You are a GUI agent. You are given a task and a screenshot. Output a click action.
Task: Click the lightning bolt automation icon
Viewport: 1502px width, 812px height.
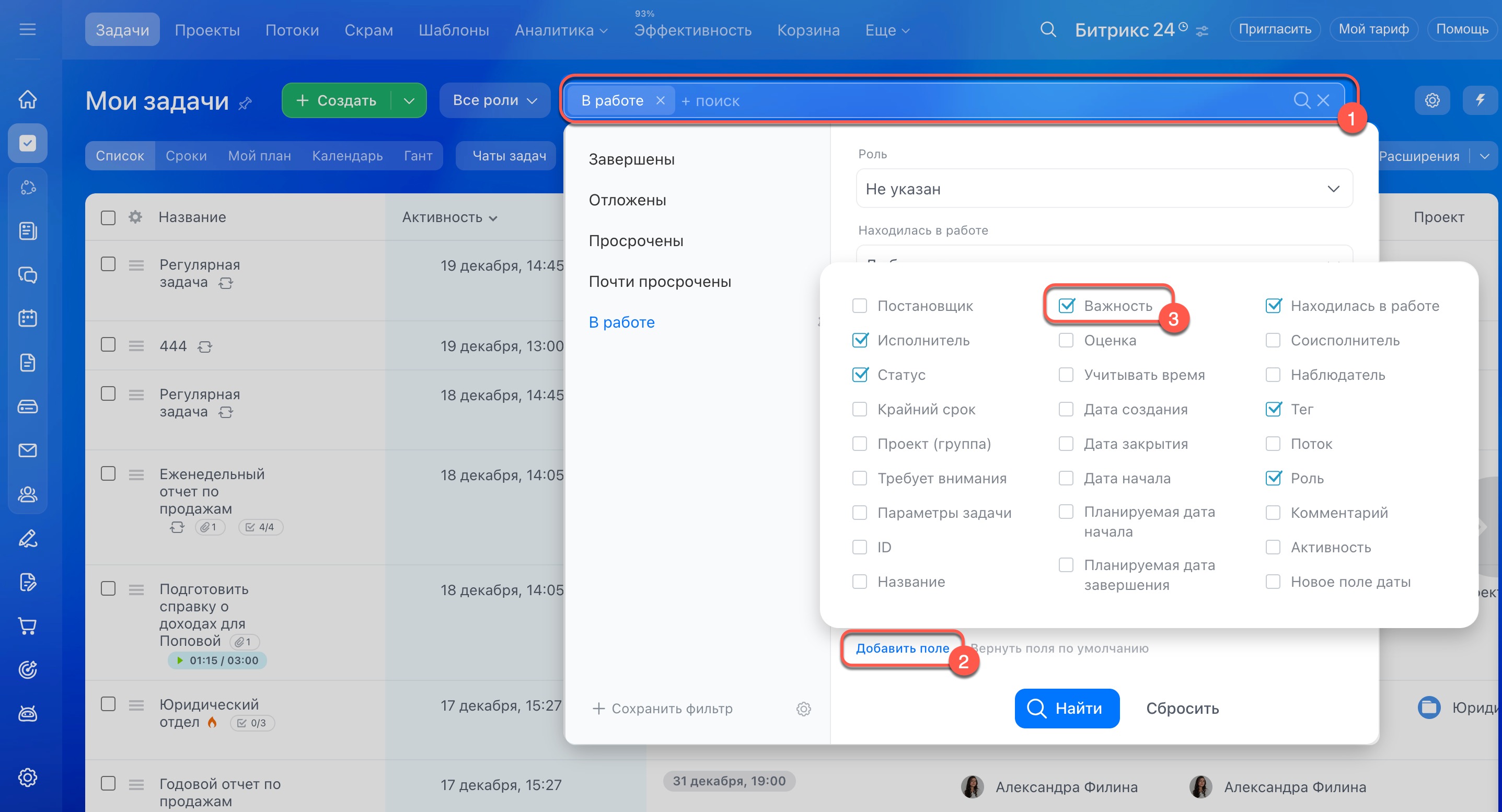(1480, 100)
